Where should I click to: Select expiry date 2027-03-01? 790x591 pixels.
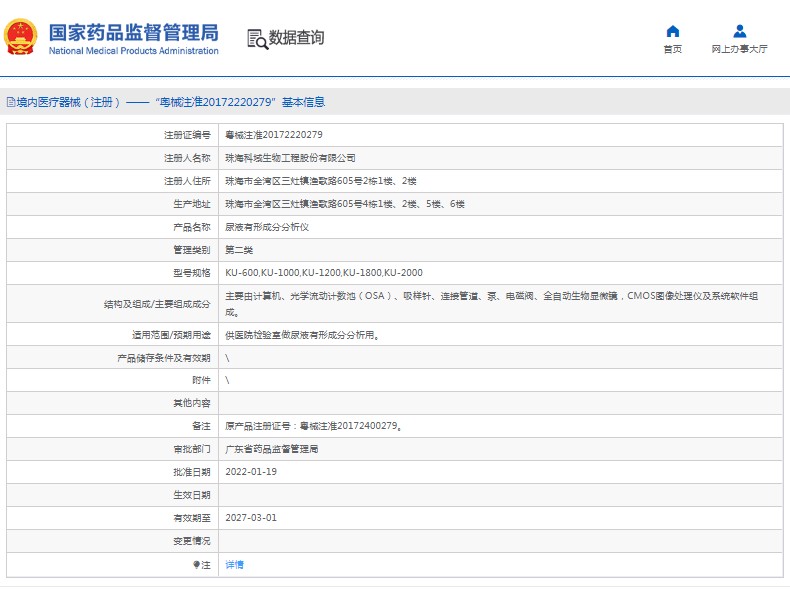tap(251, 518)
